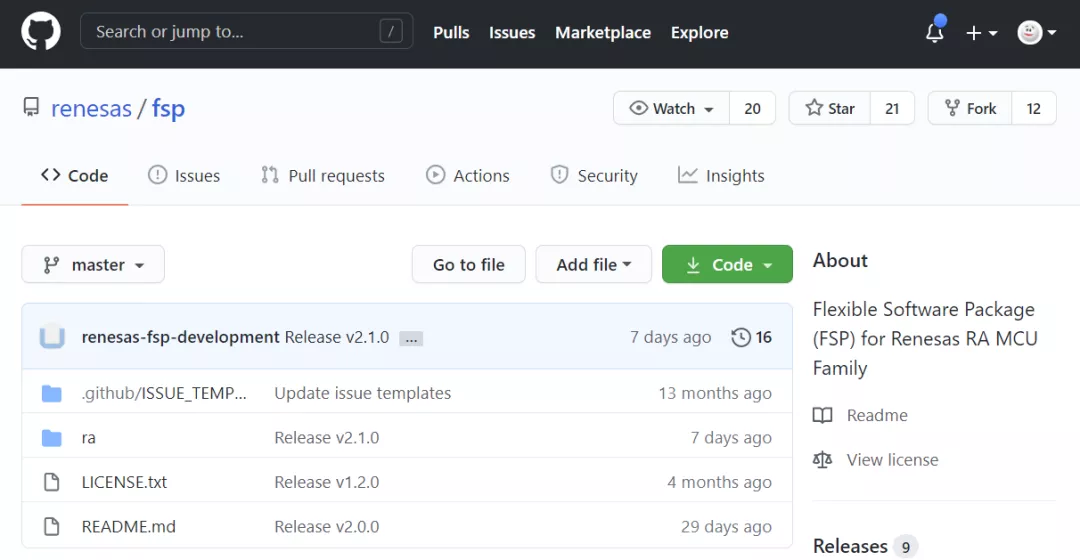Open Pulls in top navigation
The height and width of the screenshot is (560, 1080).
point(451,32)
